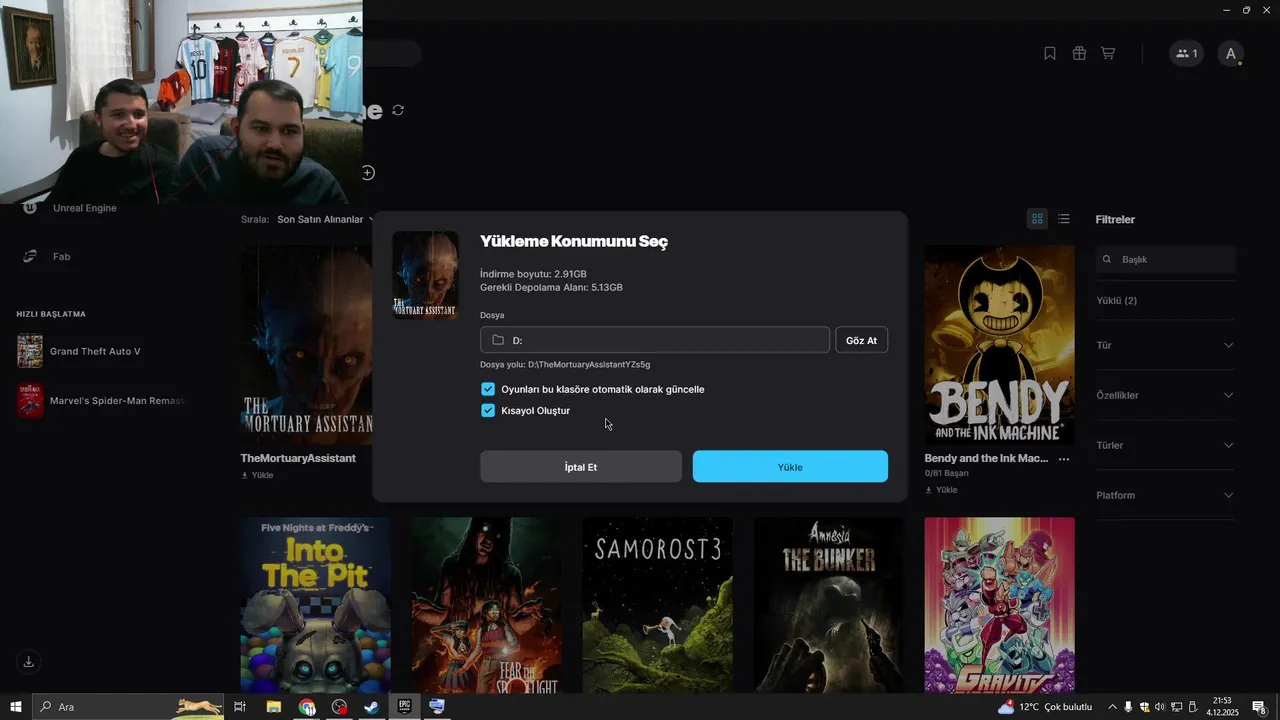
Task: Open the Windows Start menu
Action: click(x=16, y=707)
